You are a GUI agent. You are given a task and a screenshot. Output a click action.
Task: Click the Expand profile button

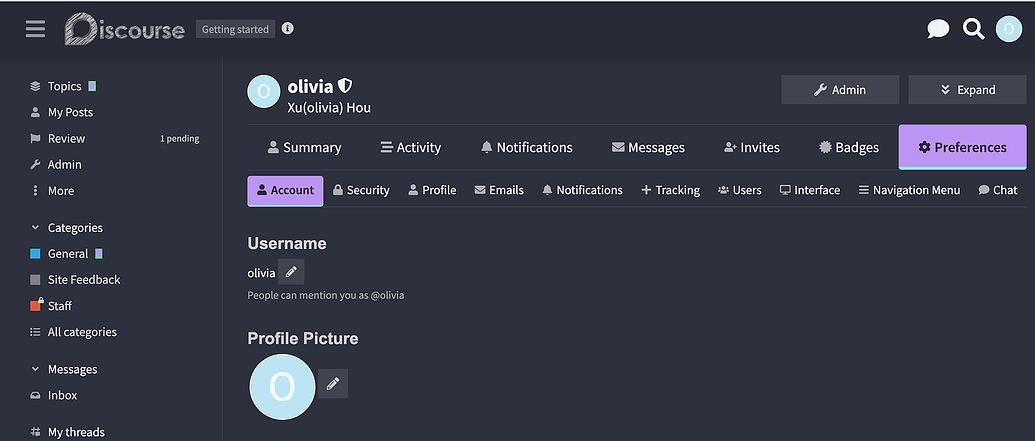tap(967, 90)
